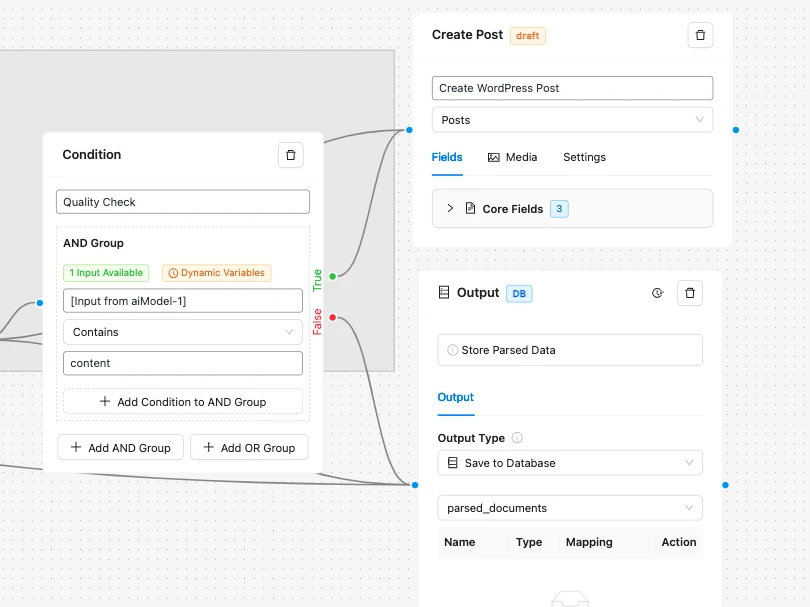The image size is (810, 607).
Task: Expand the Core Fields section
Action: tap(450, 209)
